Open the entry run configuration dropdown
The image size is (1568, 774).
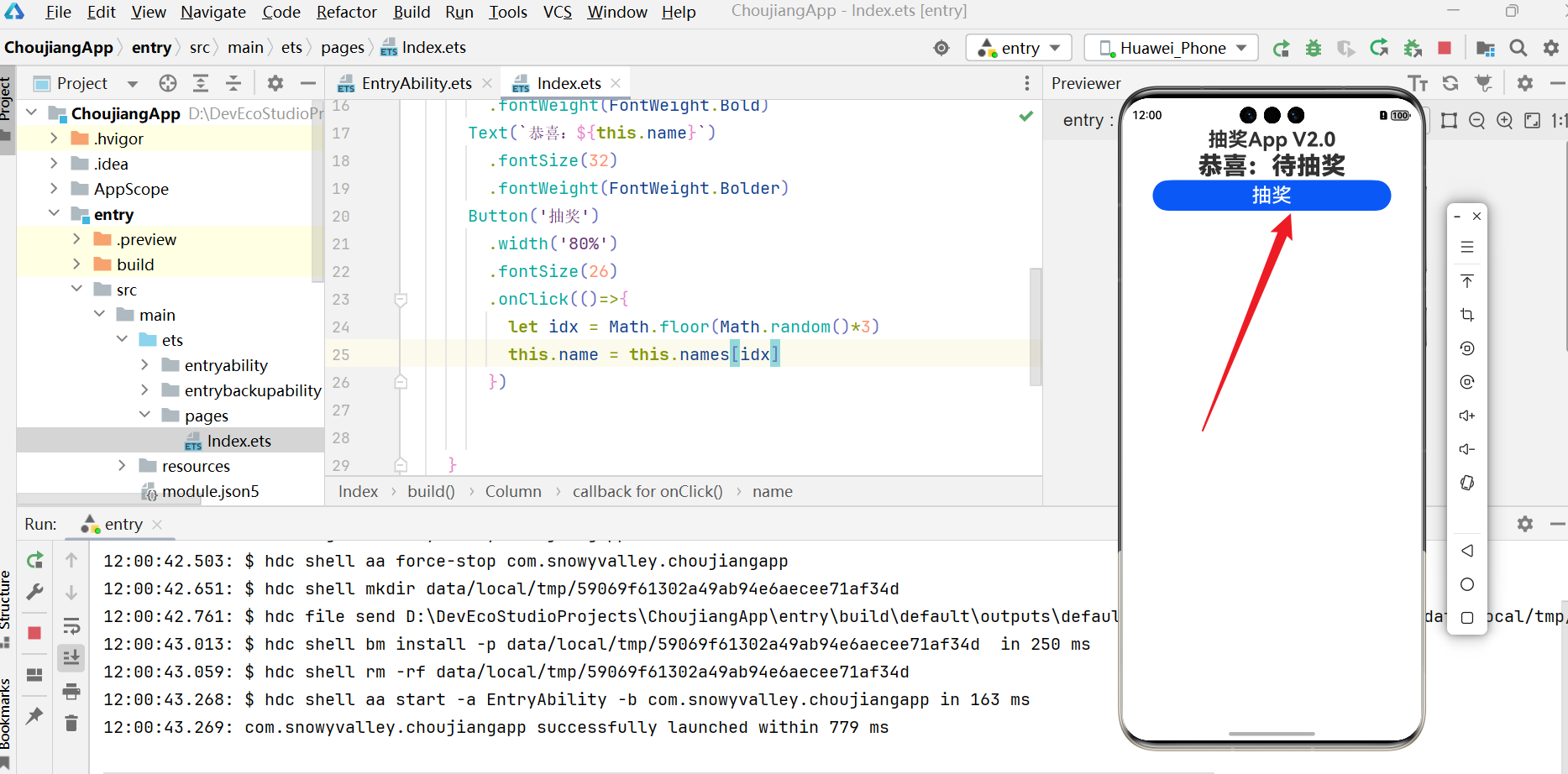click(1018, 48)
